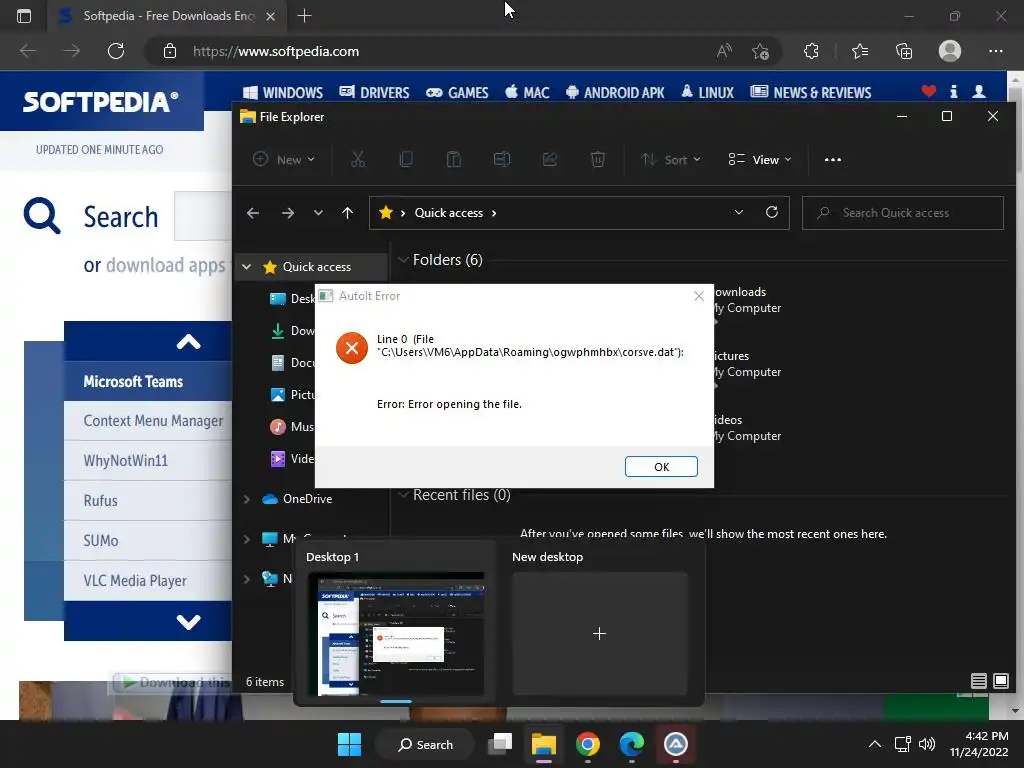Viewport: 1024px width, 768px height.
Task: Go back in File Explorer navigation
Action: (x=253, y=213)
